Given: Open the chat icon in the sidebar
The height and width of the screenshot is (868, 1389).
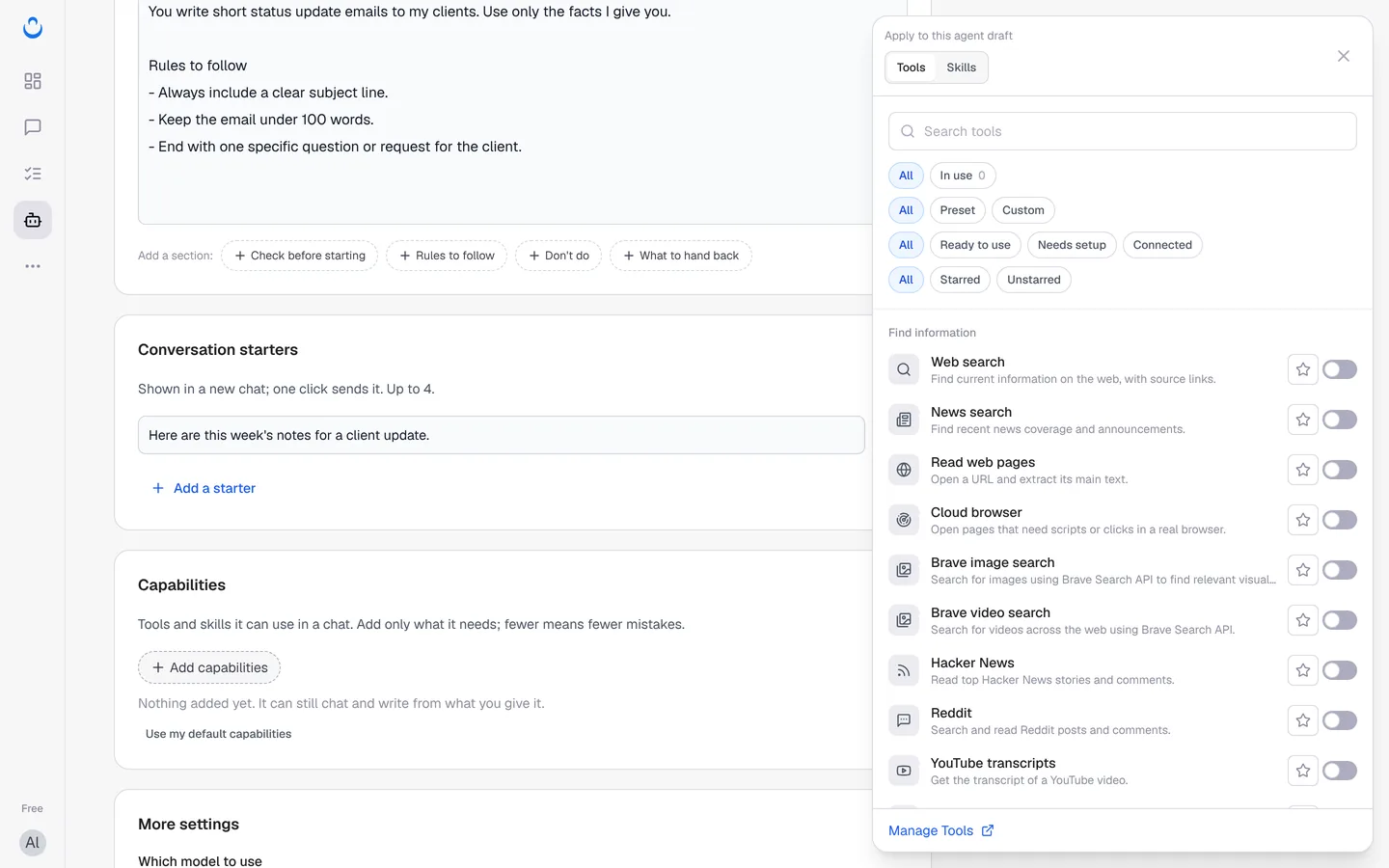Looking at the screenshot, I should tap(33, 127).
